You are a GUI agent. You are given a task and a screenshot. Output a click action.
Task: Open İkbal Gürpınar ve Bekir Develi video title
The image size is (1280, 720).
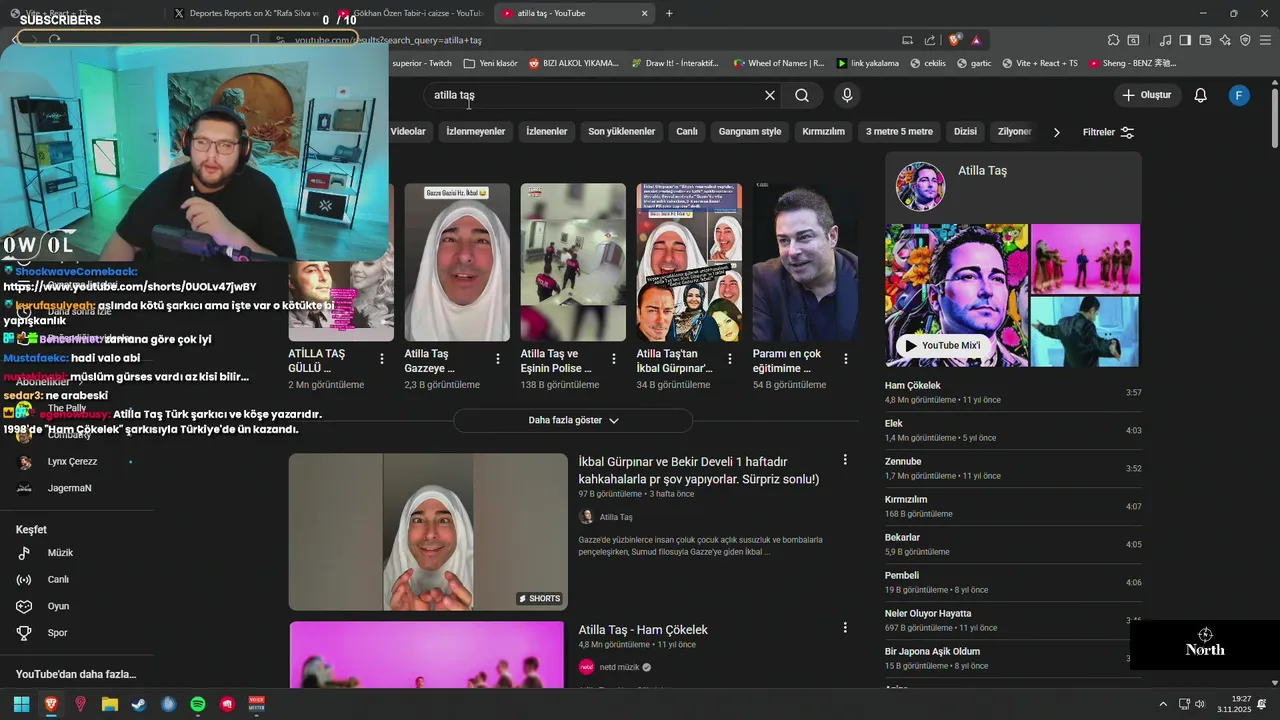pos(698,470)
